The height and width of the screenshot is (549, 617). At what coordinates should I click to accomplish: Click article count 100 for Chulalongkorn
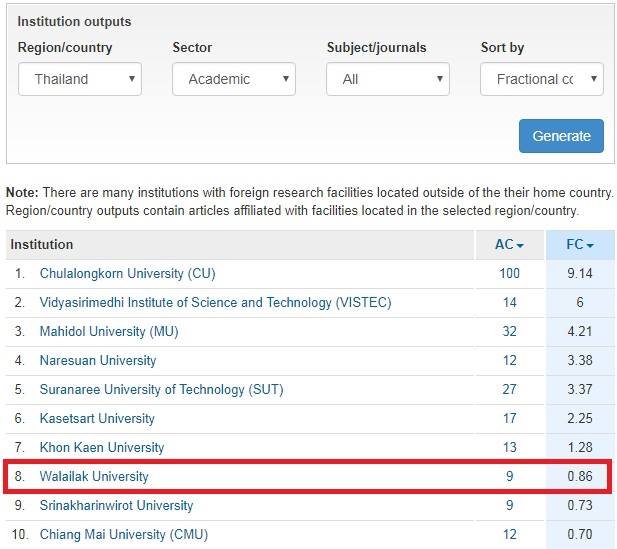coord(509,273)
